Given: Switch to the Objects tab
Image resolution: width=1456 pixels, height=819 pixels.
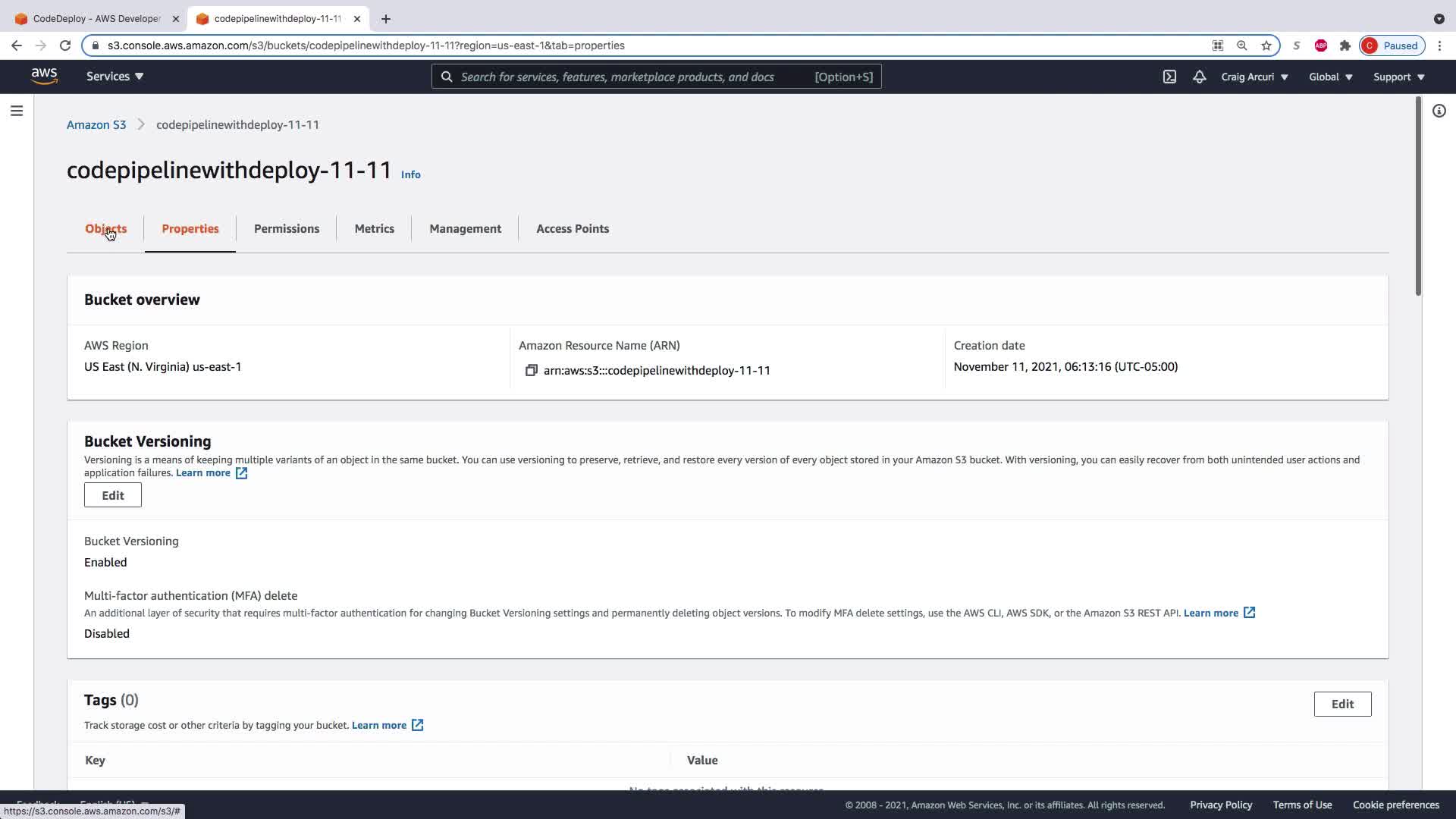Looking at the screenshot, I should [x=105, y=229].
